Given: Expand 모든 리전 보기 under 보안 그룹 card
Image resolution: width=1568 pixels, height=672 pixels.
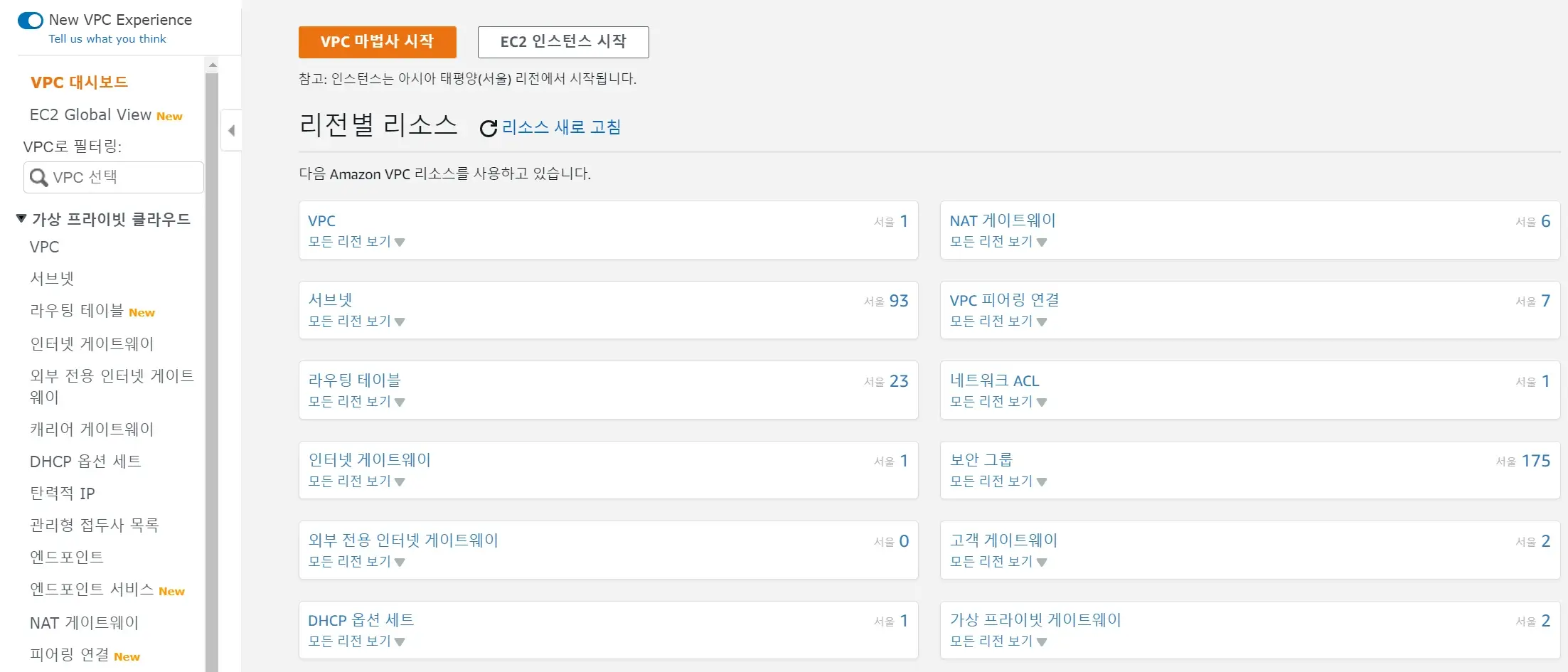Looking at the screenshot, I should 998,481.
